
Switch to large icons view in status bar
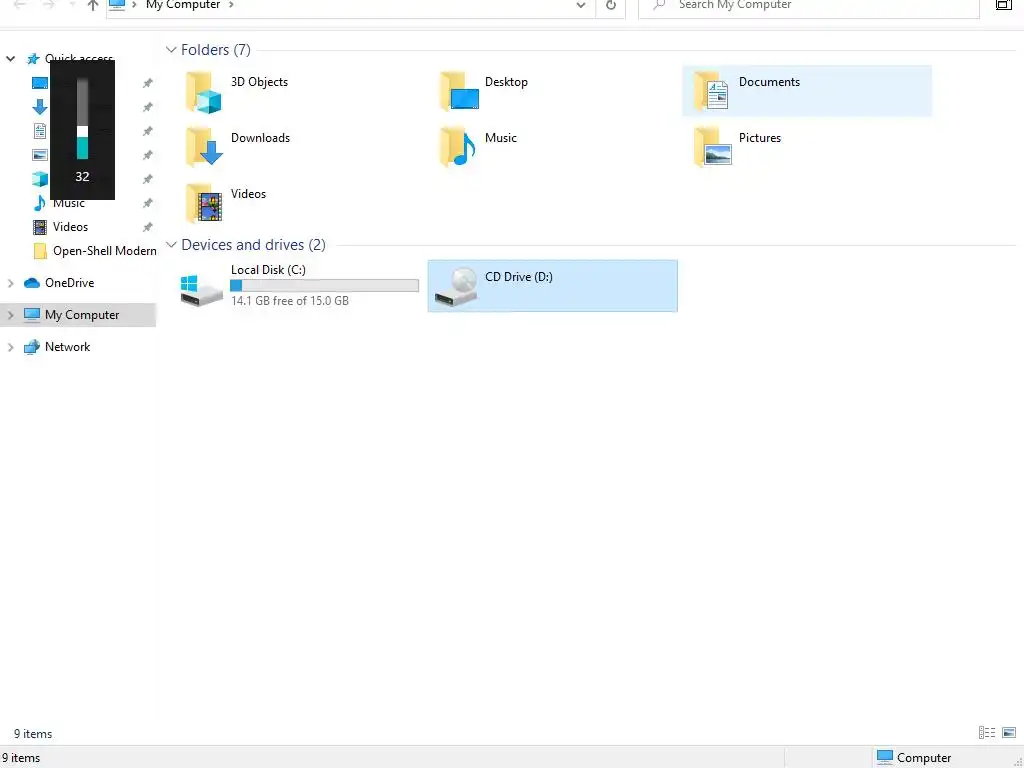pos(1009,733)
